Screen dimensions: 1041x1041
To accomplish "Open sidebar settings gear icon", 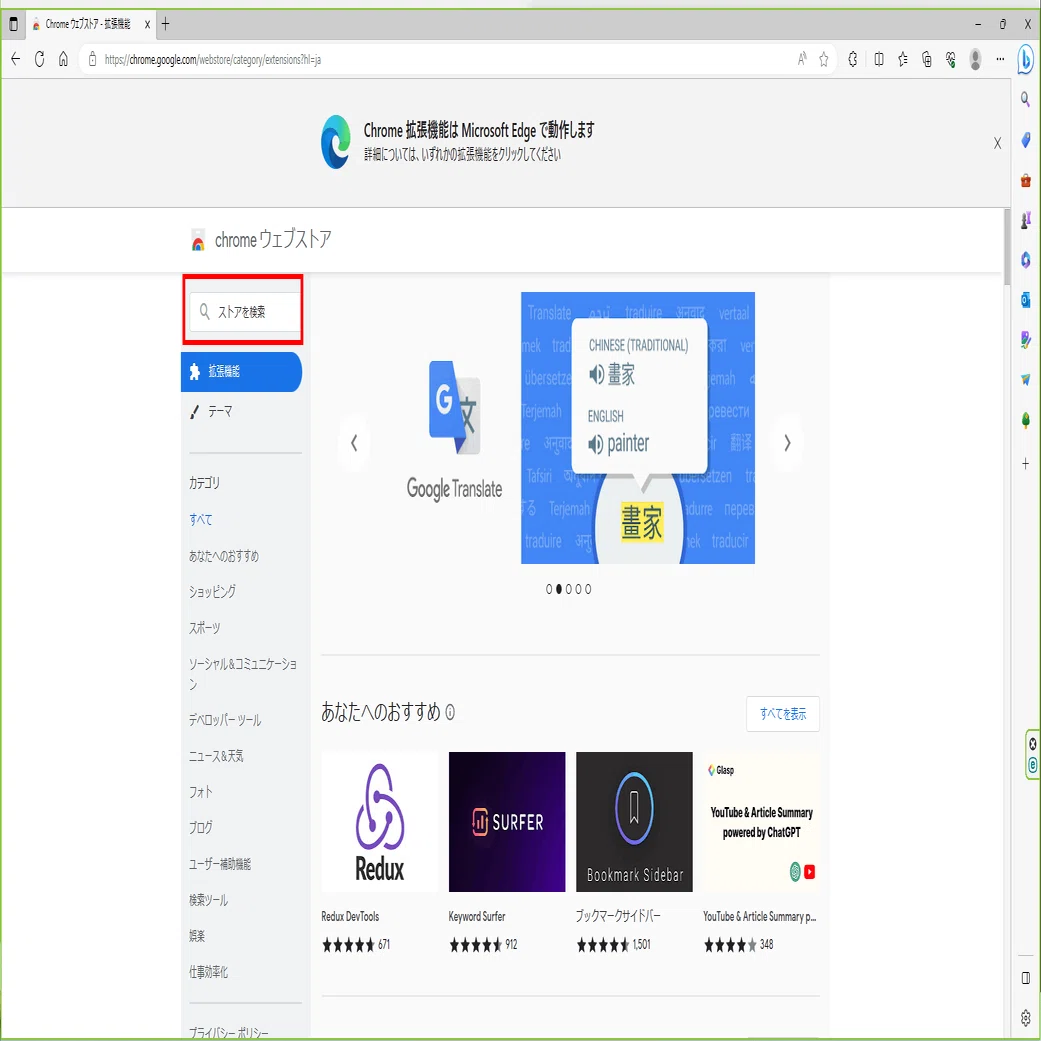I will pos(1026,1018).
